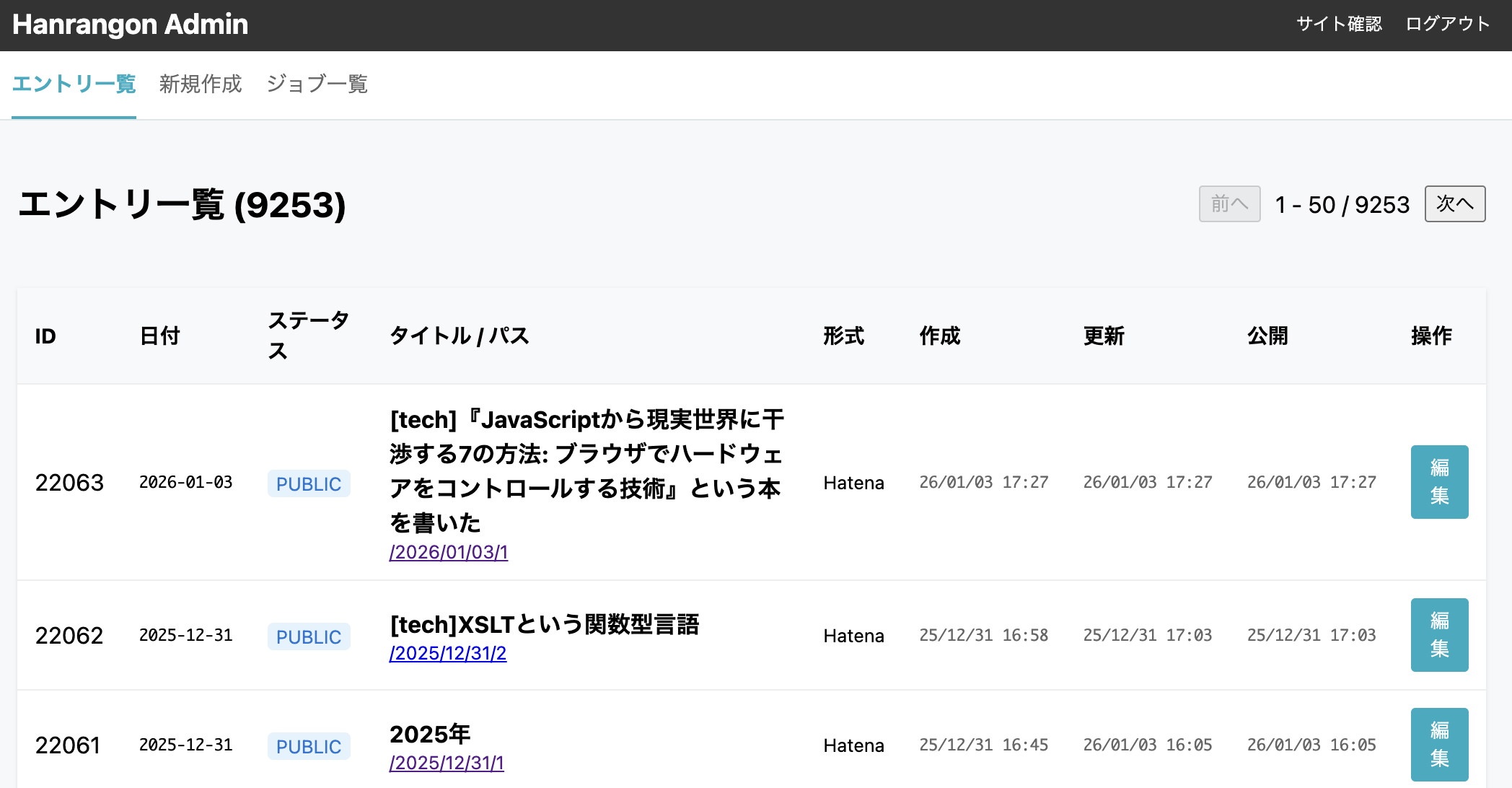The height and width of the screenshot is (788, 1512).
Task: Open the /2026/01/03/1 path link
Action: pyautogui.click(x=449, y=552)
